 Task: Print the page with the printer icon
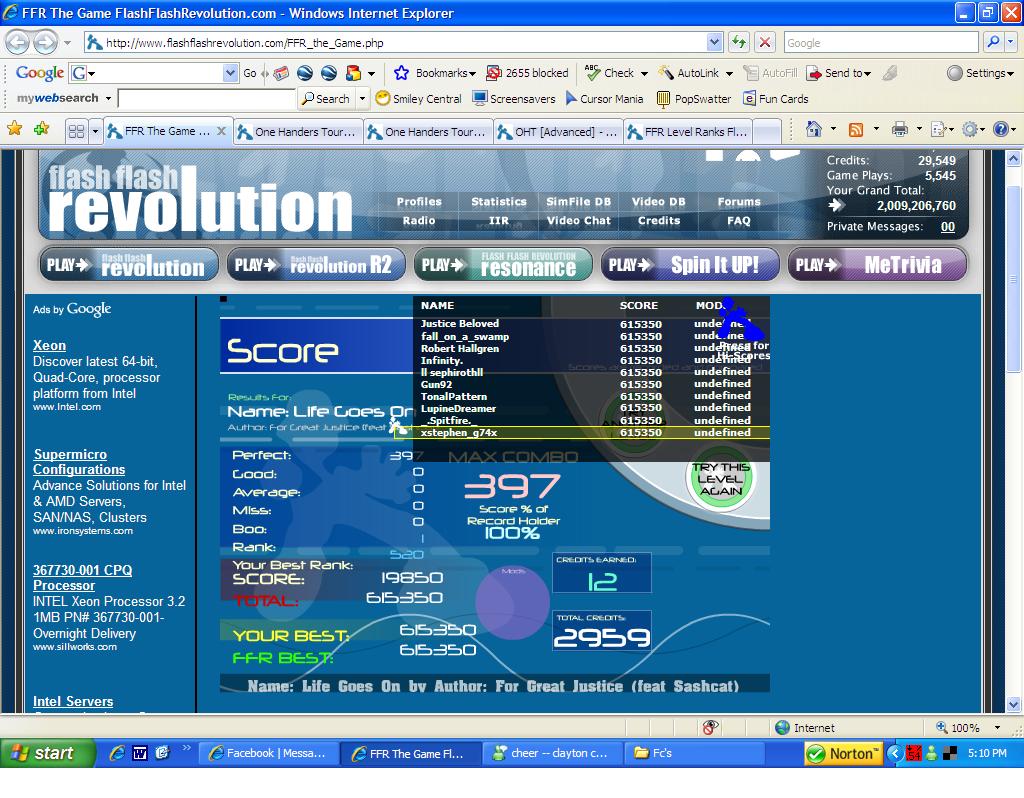(900, 129)
